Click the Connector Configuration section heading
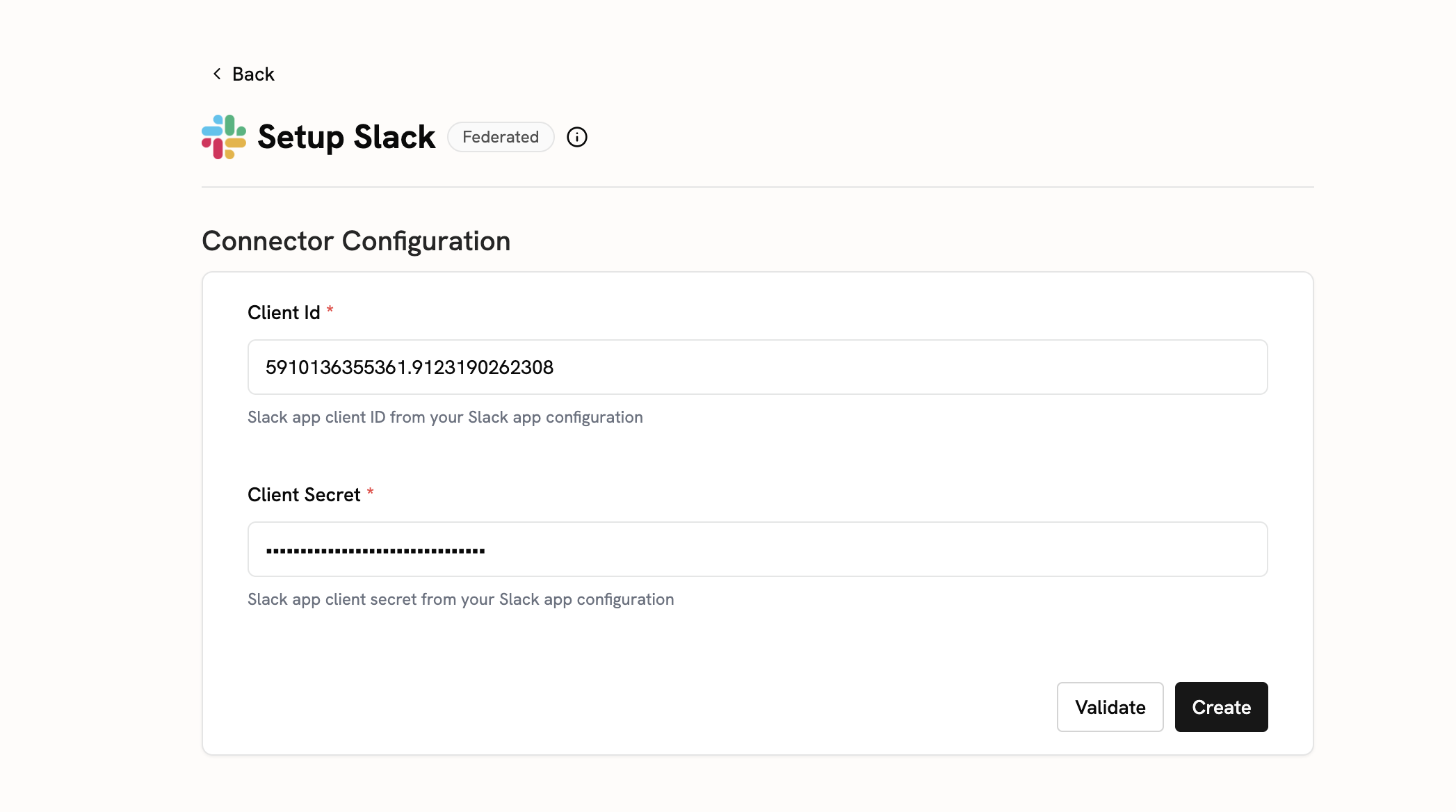The height and width of the screenshot is (812, 1456). [356, 241]
